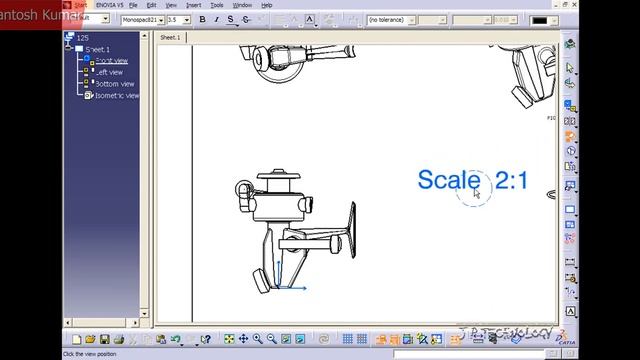The width and height of the screenshot is (640, 360).
Task: Select Bottom view in the tree
Action: click(115, 84)
